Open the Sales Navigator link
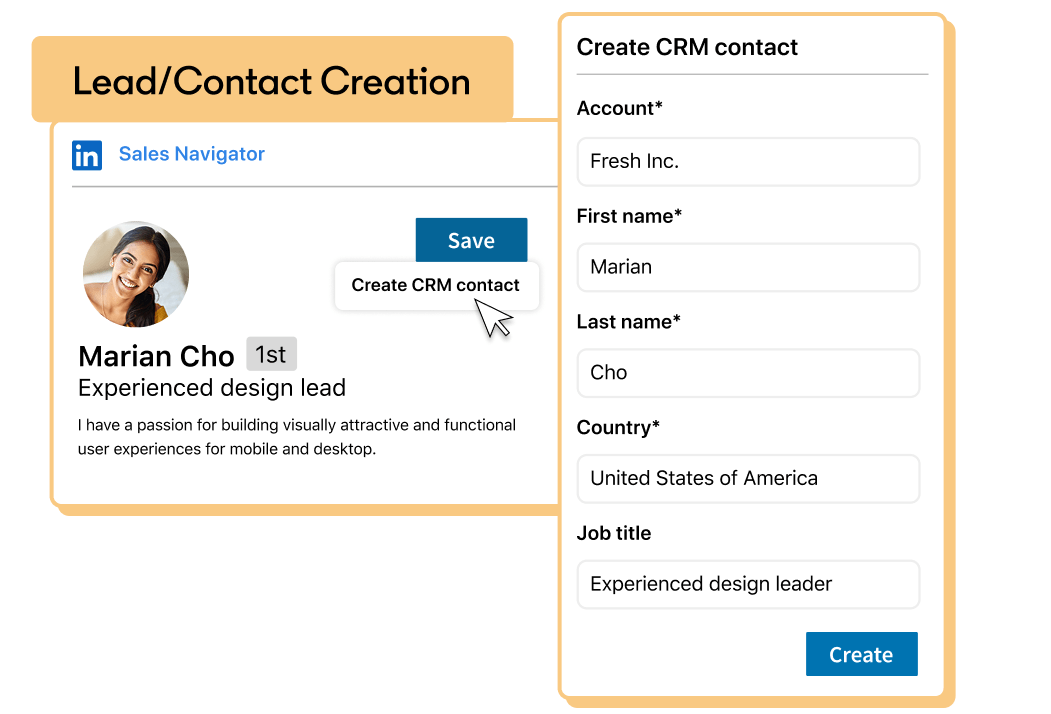The width and height of the screenshot is (1051, 714). [x=191, y=154]
